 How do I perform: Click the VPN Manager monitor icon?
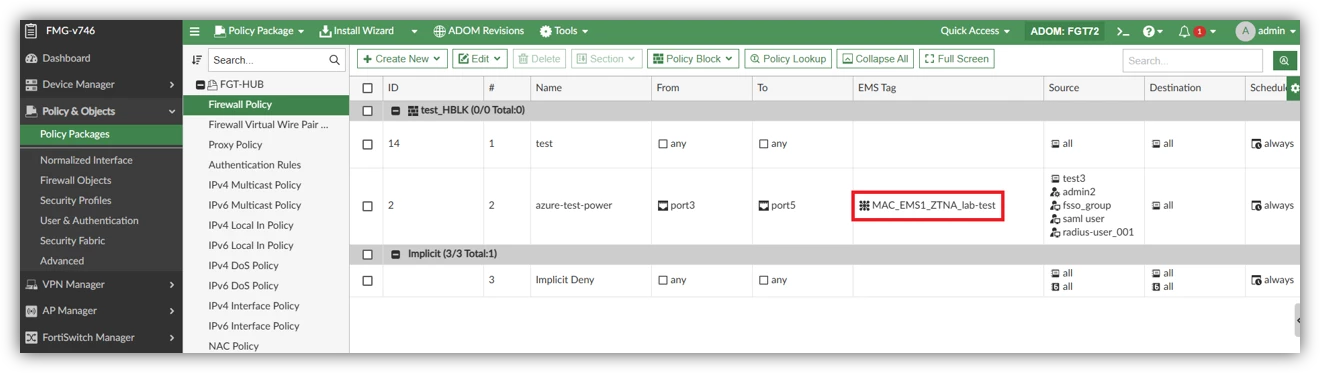point(31,285)
